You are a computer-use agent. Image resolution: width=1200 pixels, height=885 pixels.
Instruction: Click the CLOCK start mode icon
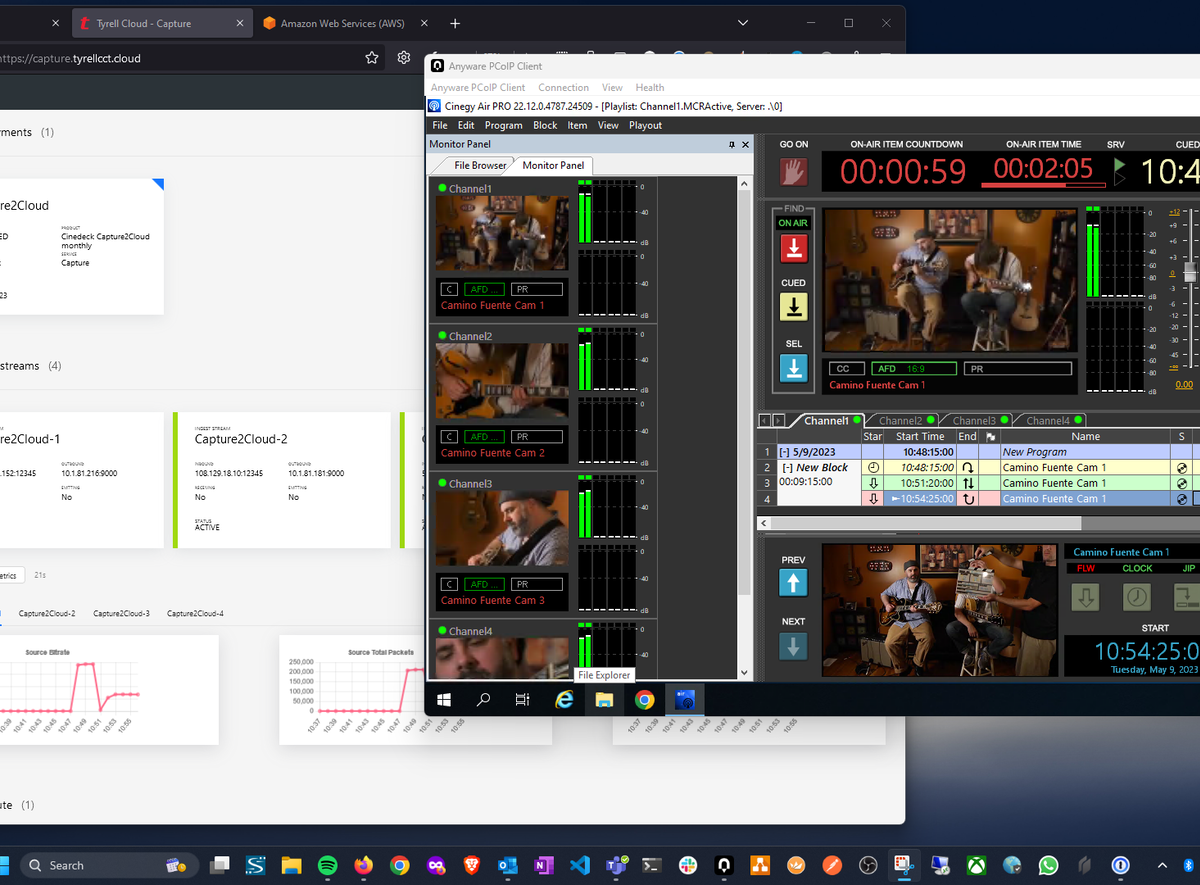tap(1137, 597)
